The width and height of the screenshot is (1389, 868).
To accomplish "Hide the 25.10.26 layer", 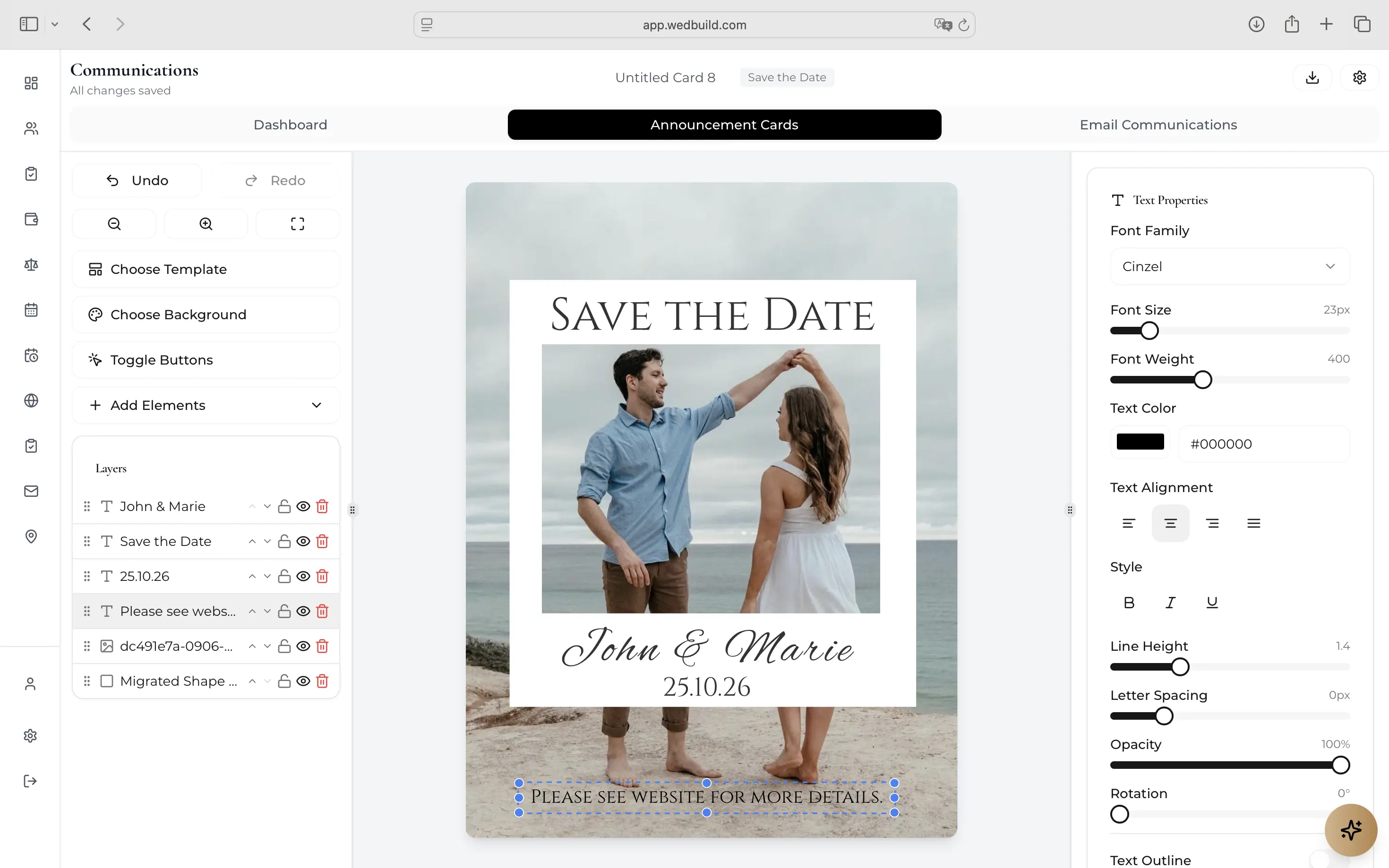I will tap(303, 576).
